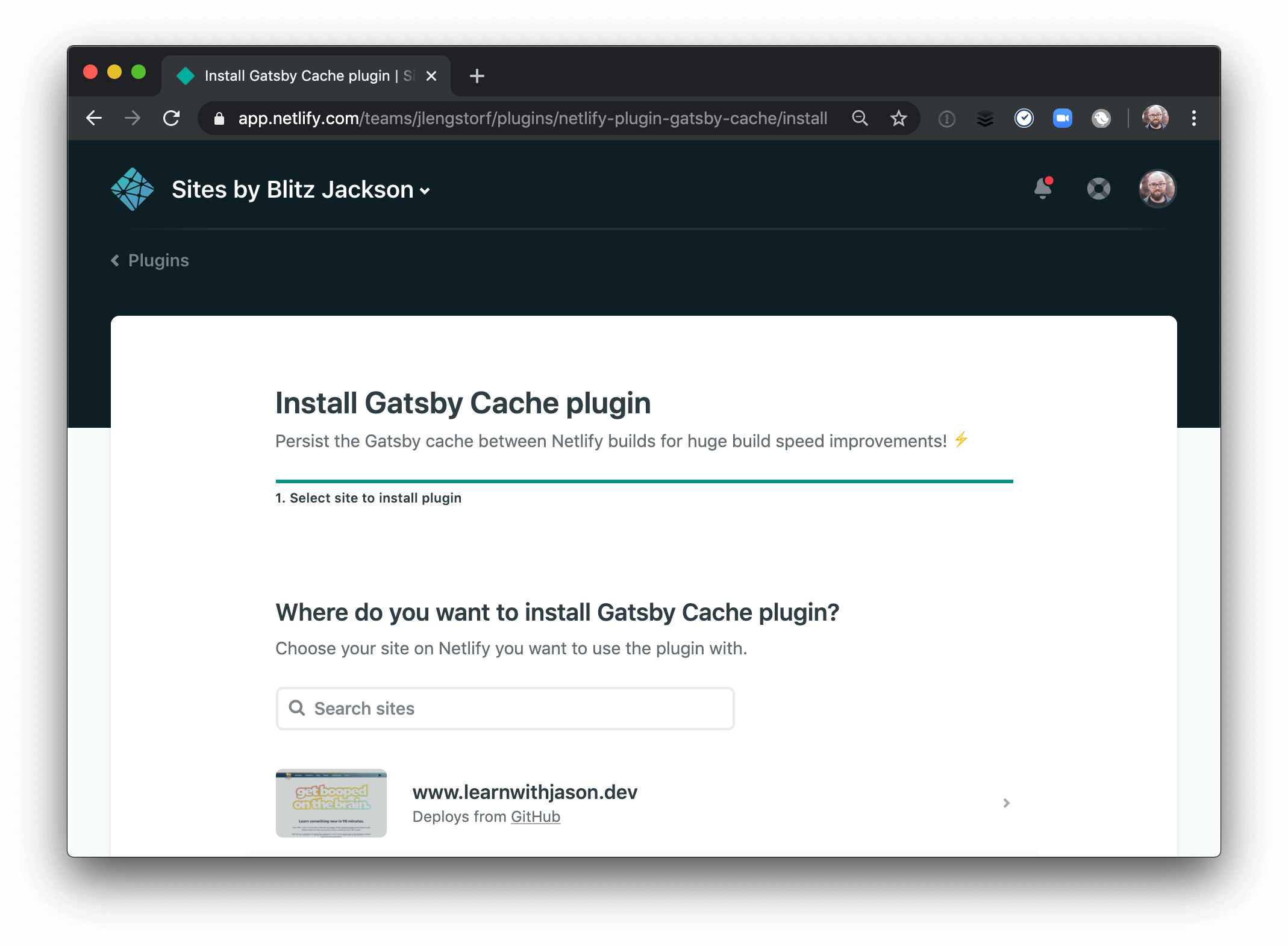The height and width of the screenshot is (946, 1288).
Task: Click the checkmark extension icon in toolbar
Action: (1024, 118)
